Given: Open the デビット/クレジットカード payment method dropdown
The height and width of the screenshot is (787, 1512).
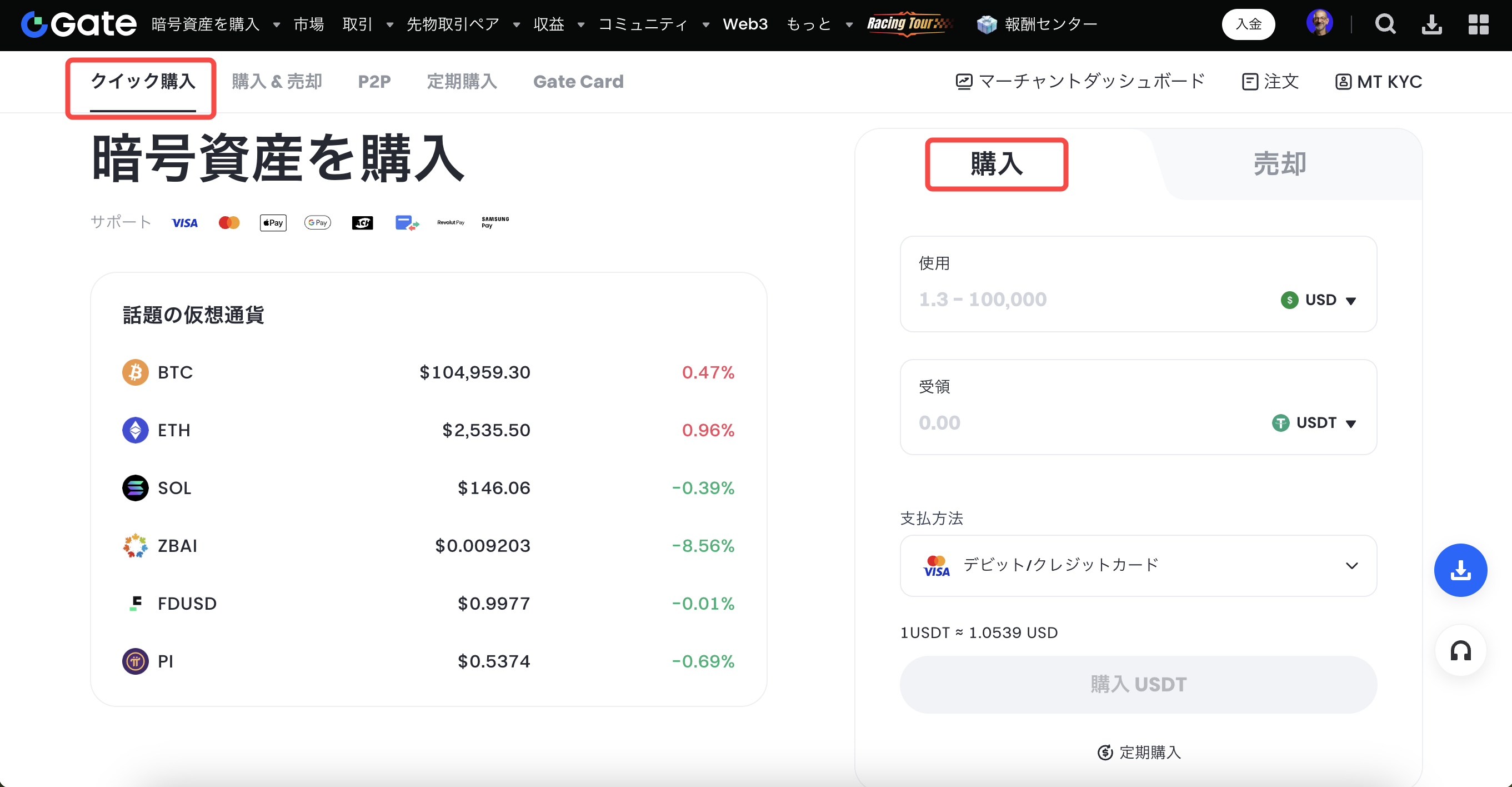Looking at the screenshot, I should click(x=1138, y=565).
